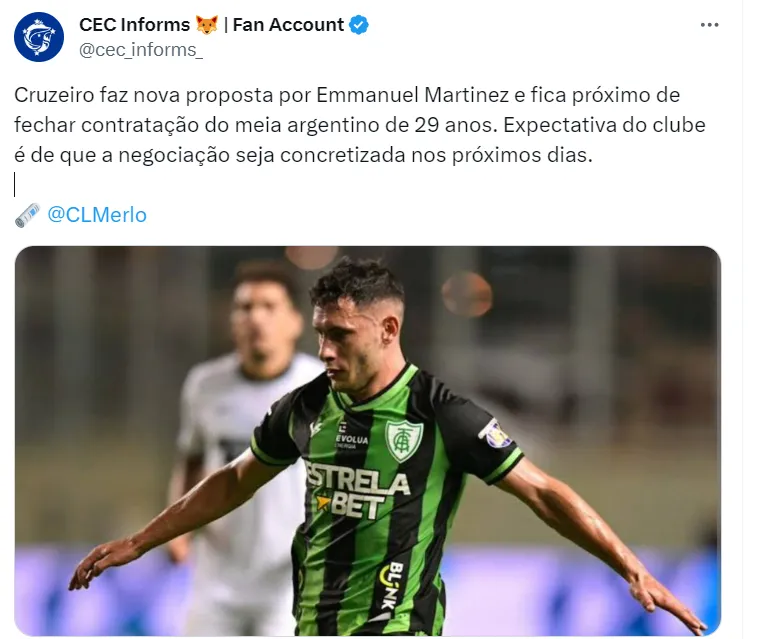Screen dimensions: 763x639
Task: Click the Blink logo on the shirt
Action: pyautogui.click(x=391, y=586)
